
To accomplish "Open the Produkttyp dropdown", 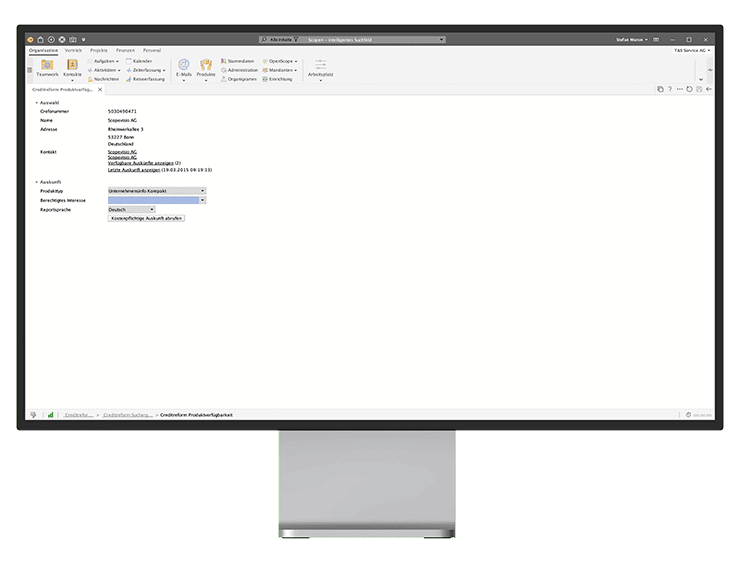I will (157, 191).
